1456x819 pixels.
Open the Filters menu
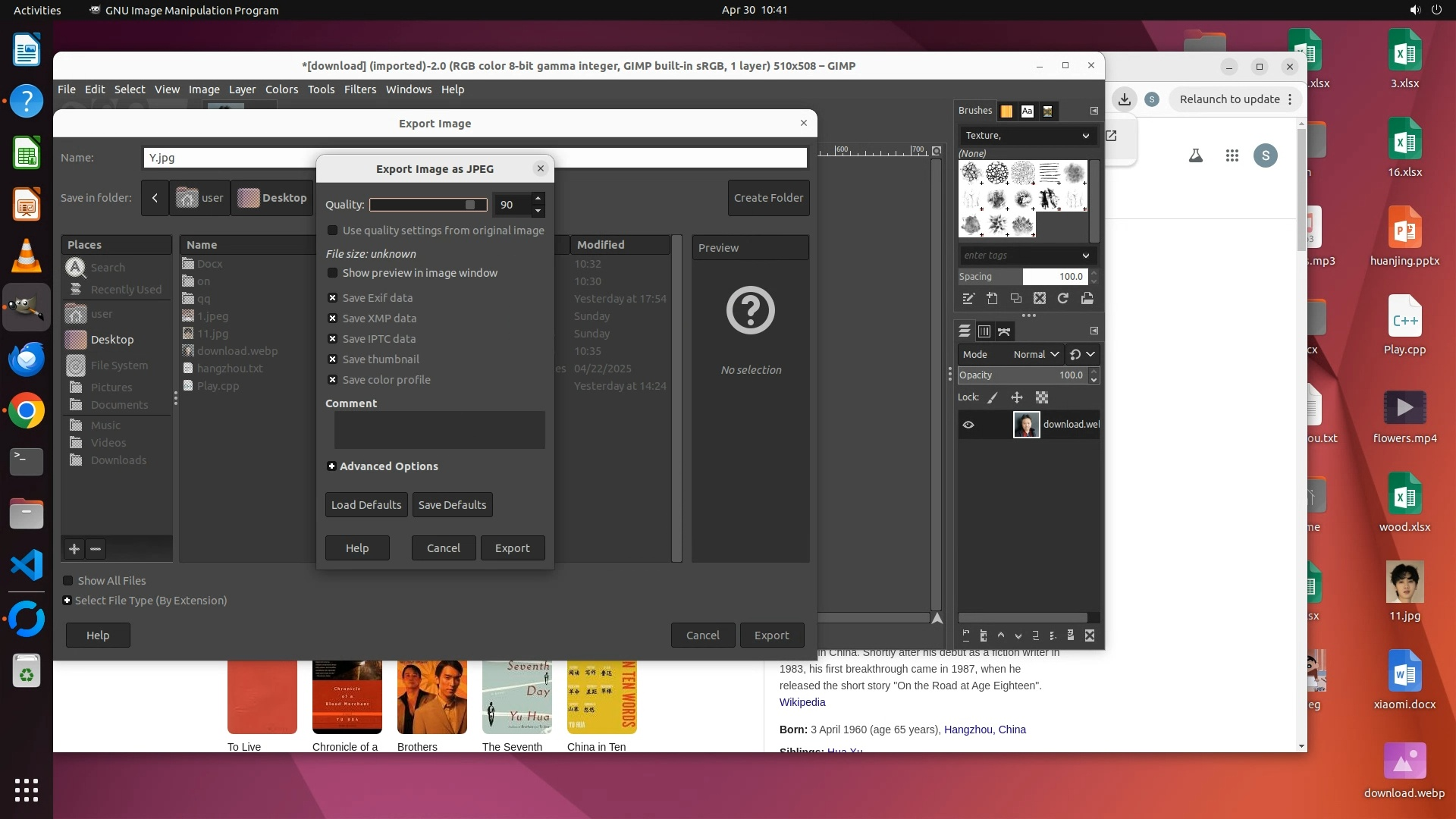pyautogui.click(x=359, y=89)
